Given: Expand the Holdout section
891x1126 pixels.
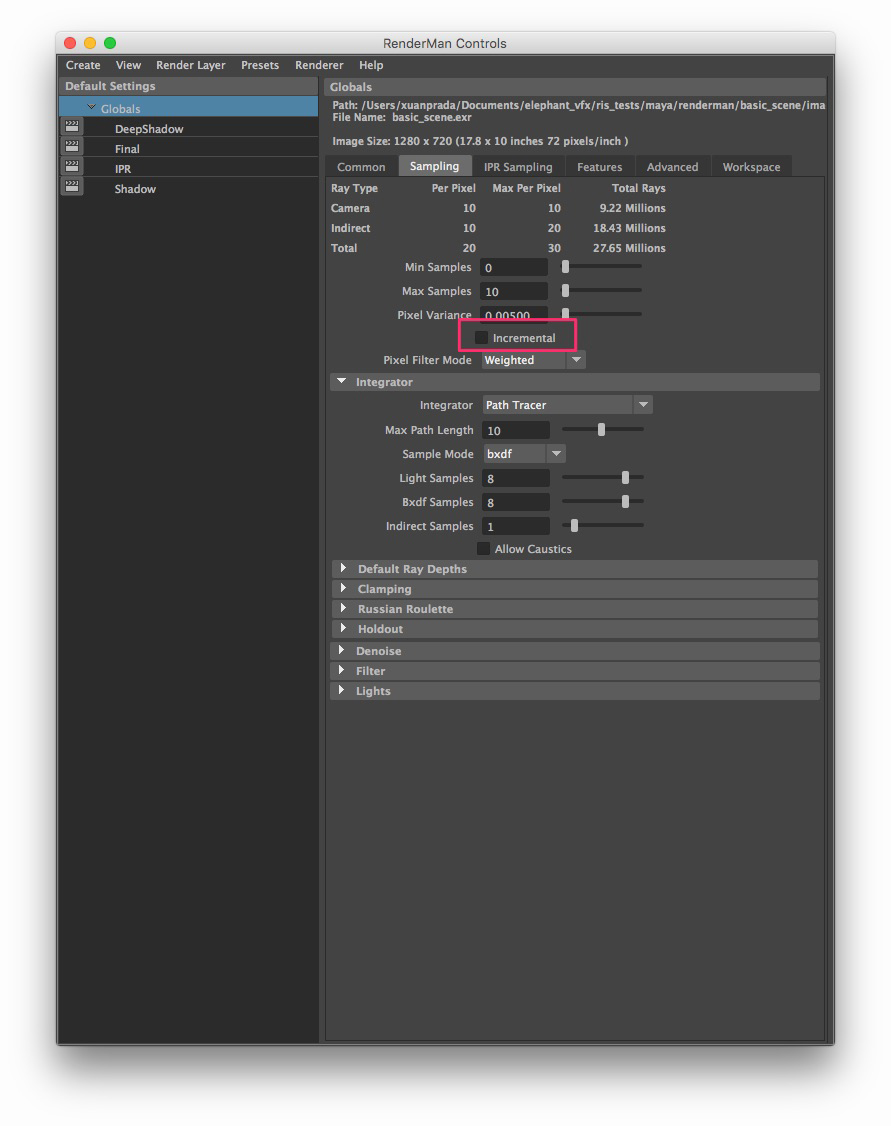Looking at the screenshot, I should (343, 628).
